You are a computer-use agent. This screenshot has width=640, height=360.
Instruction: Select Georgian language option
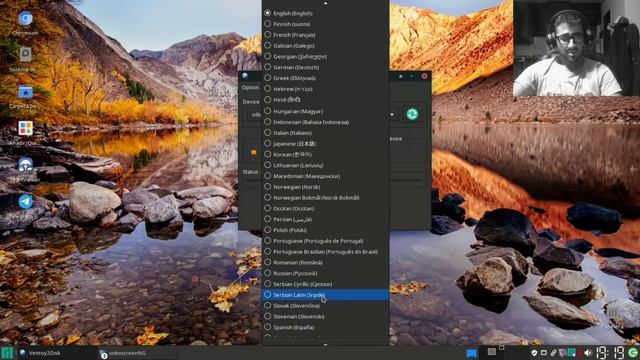point(325,56)
